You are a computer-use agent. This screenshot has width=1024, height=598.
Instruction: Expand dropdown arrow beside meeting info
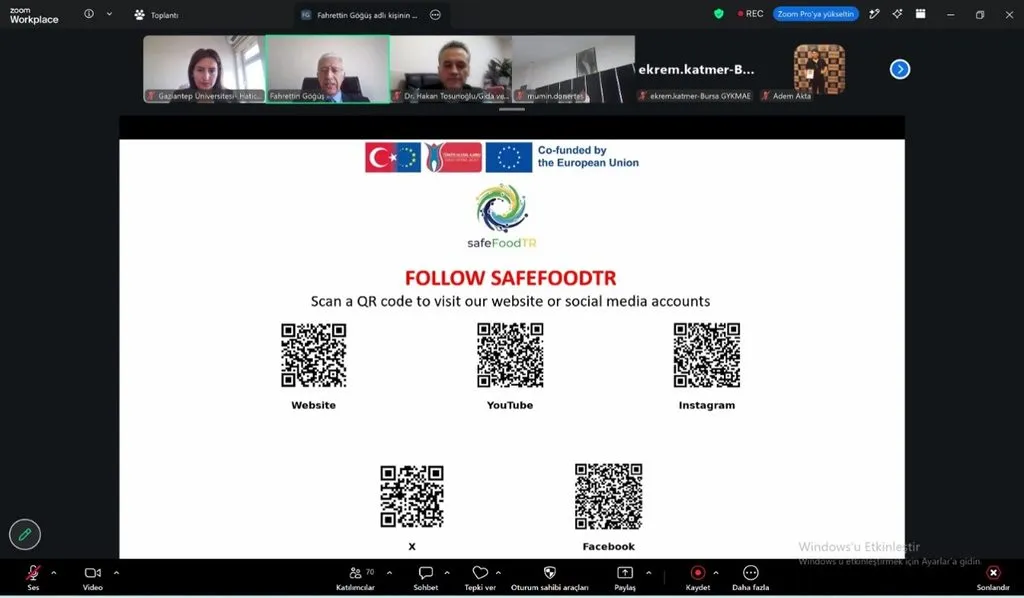coord(109,14)
